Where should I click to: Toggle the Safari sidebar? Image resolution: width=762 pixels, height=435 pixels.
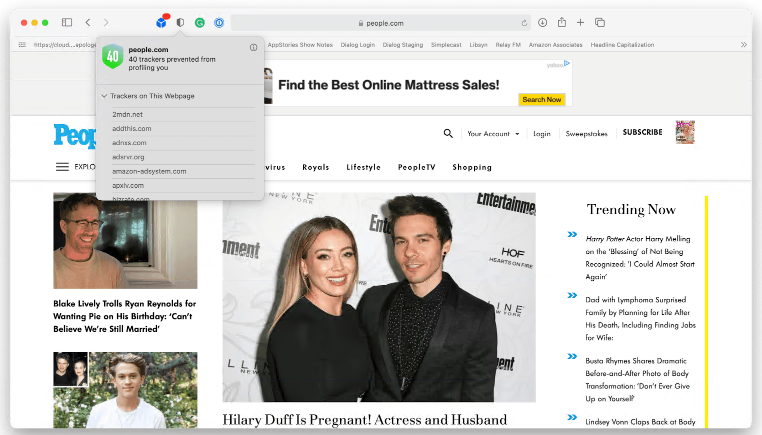67,22
